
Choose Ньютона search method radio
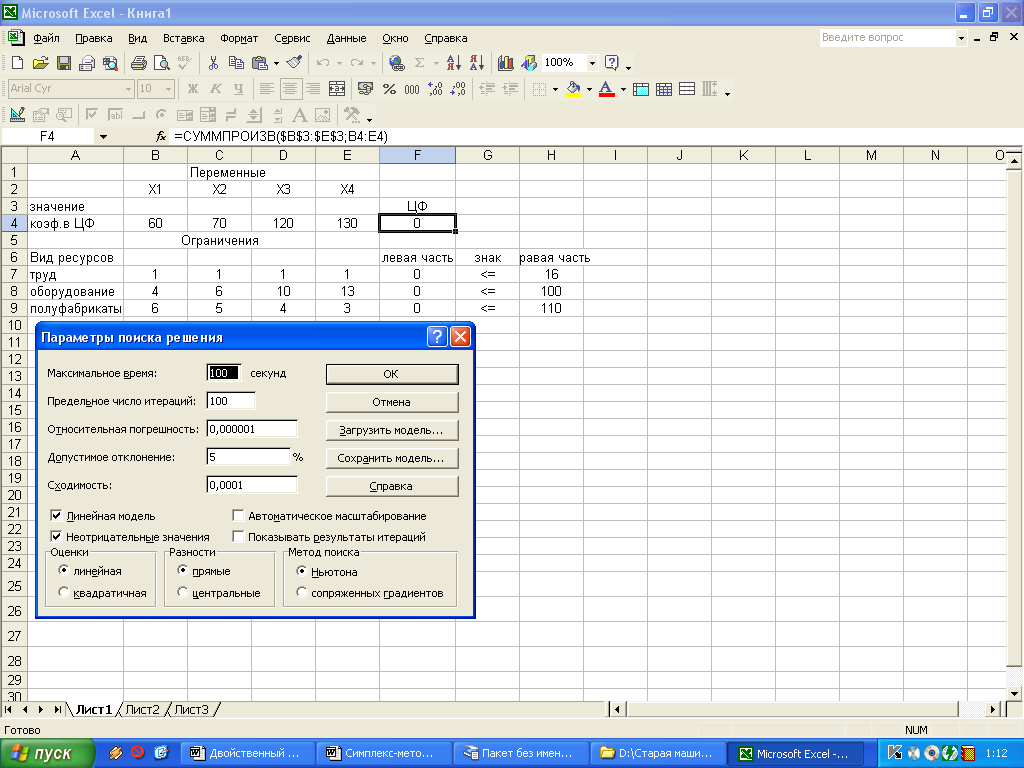point(301,571)
